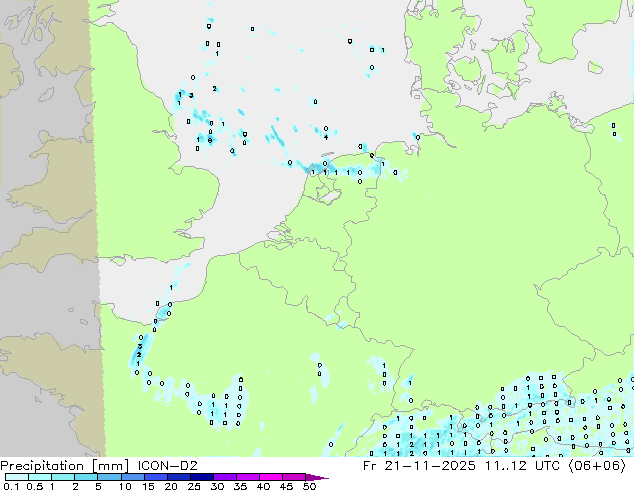Image resolution: width=634 pixels, height=490 pixels.
Task: Select the purple swatch between 30 and 35
Action: pyautogui.click(x=224, y=477)
